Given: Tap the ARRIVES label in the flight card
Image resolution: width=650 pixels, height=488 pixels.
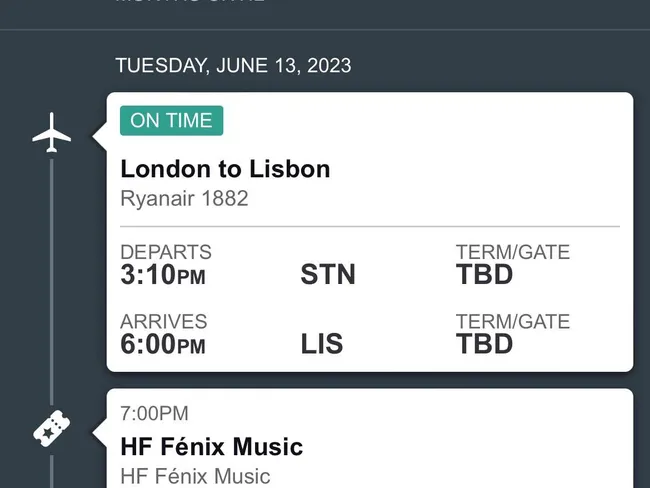Looking at the screenshot, I should click(x=164, y=322).
